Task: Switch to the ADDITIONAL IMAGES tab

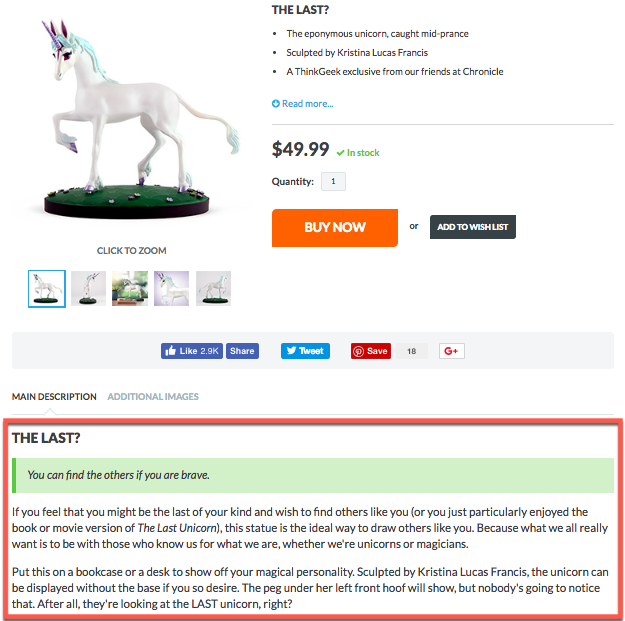Action: point(153,397)
